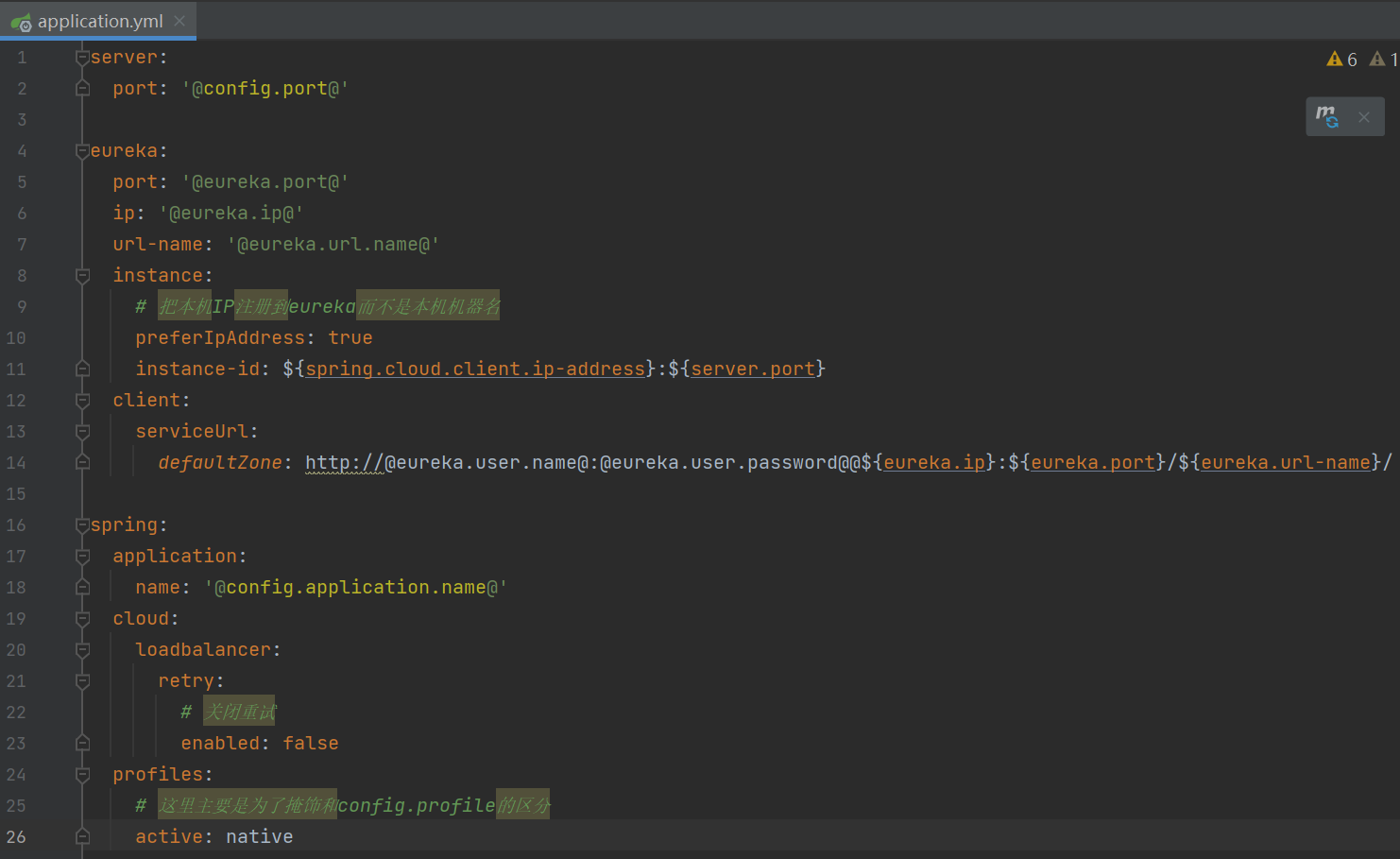Click the defaultZone key
The width and height of the screenshot is (1400, 859).
220,462
